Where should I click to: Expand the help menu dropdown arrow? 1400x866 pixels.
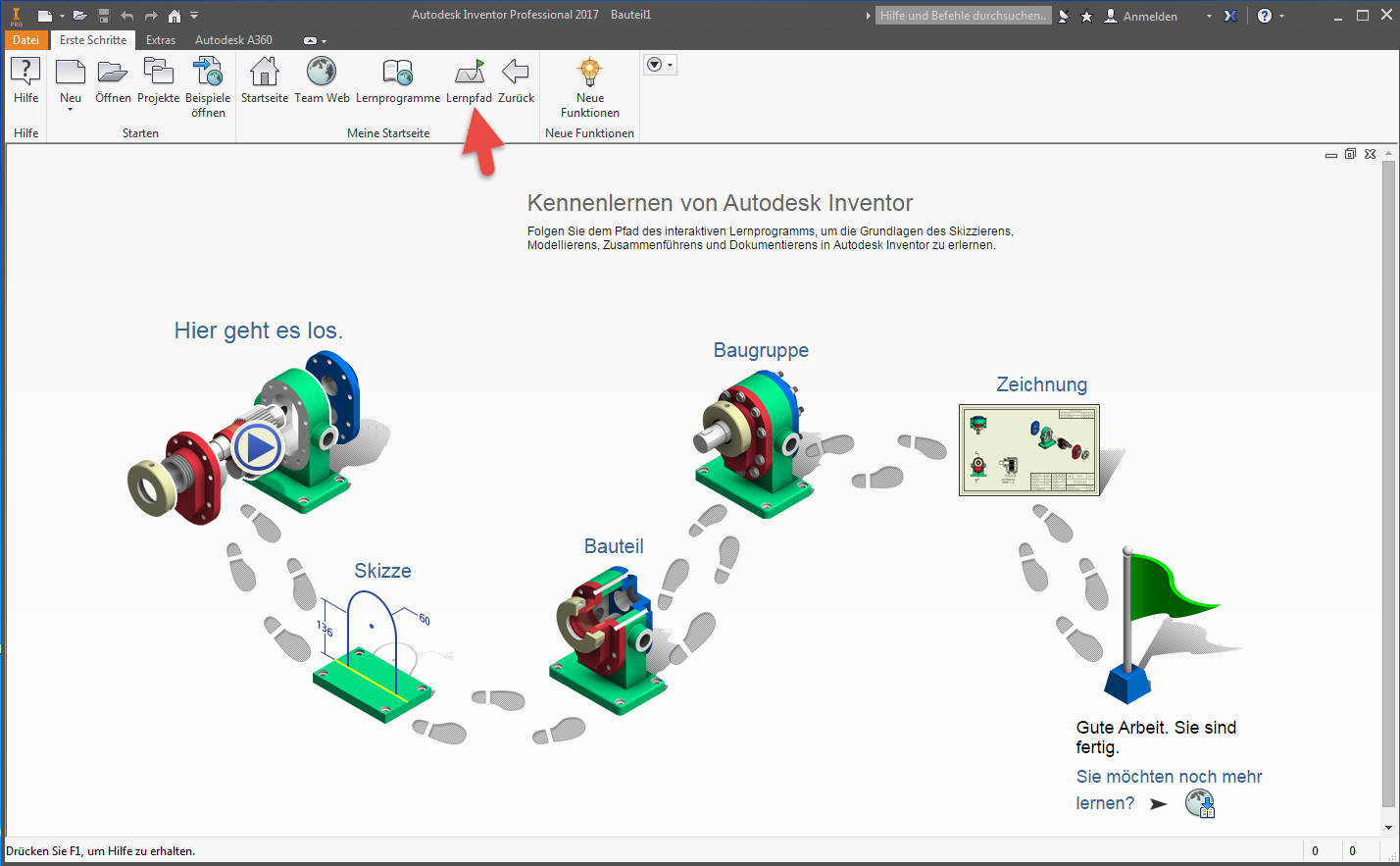[x=1281, y=16]
